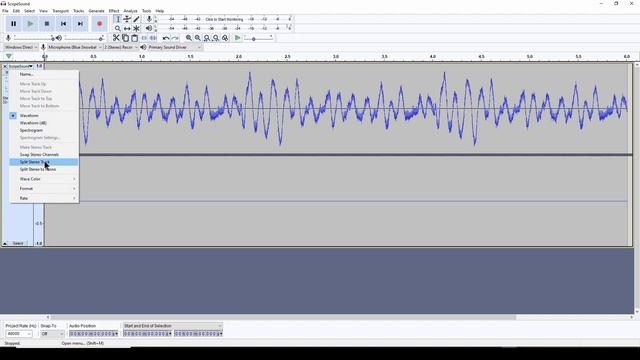Screen dimensions: 640x360
Task: Start playback with the green Play button
Action: (30, 24)
